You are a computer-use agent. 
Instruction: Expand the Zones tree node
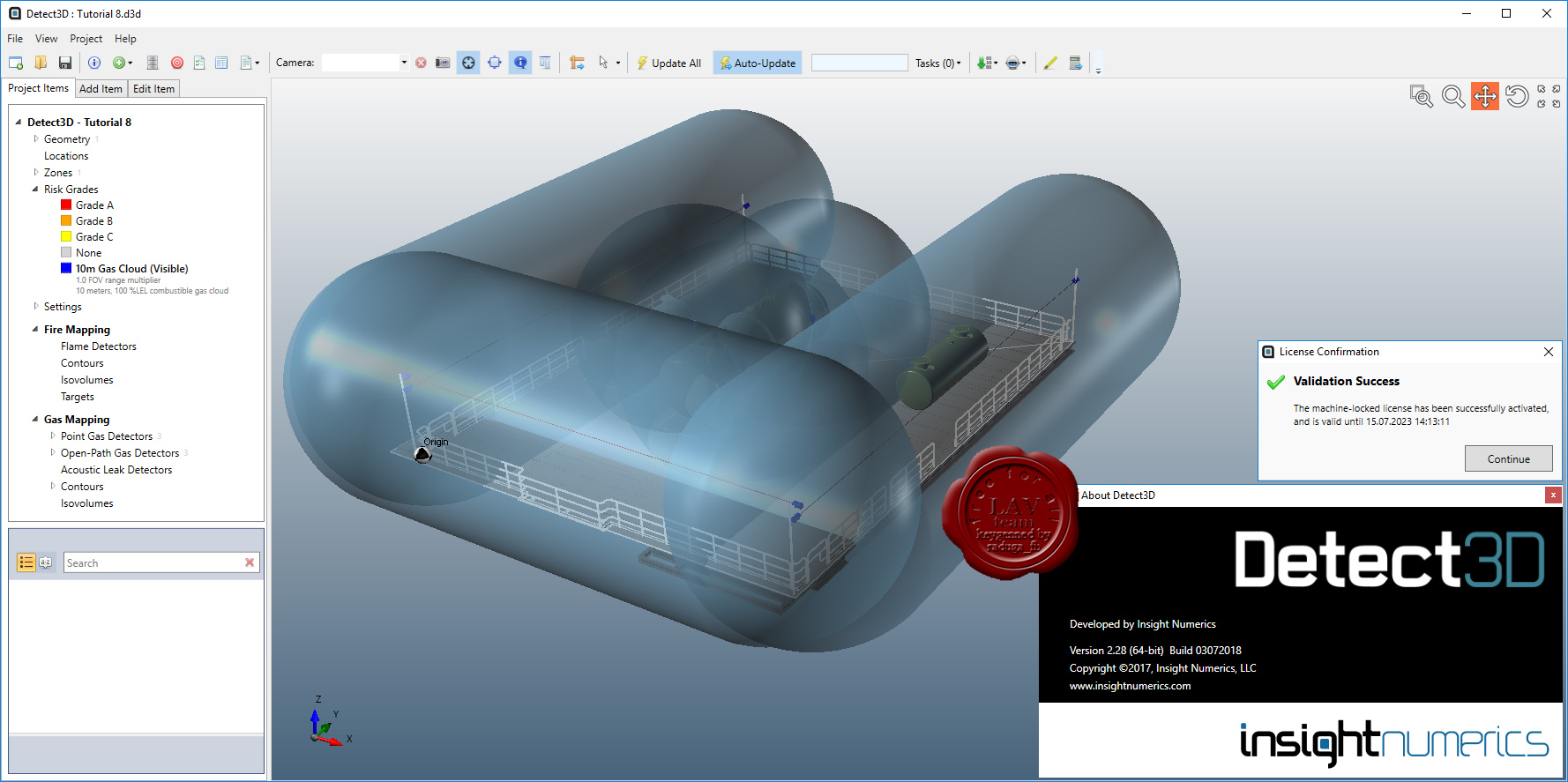[x=36, y=172]
